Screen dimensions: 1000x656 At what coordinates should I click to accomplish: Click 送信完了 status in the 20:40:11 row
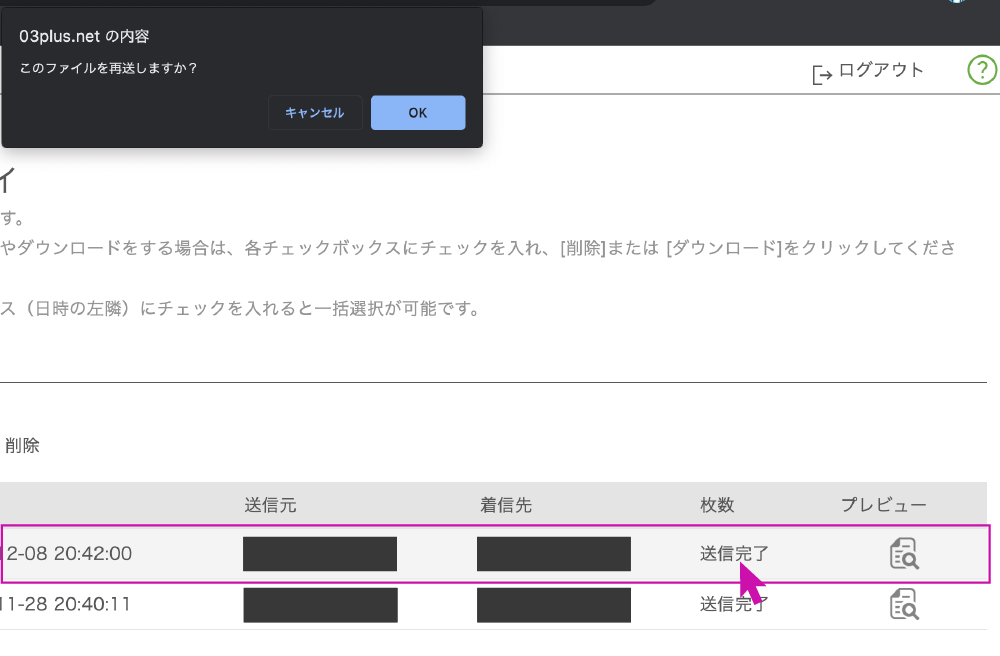pyautogui.click(x=734, y=604)
